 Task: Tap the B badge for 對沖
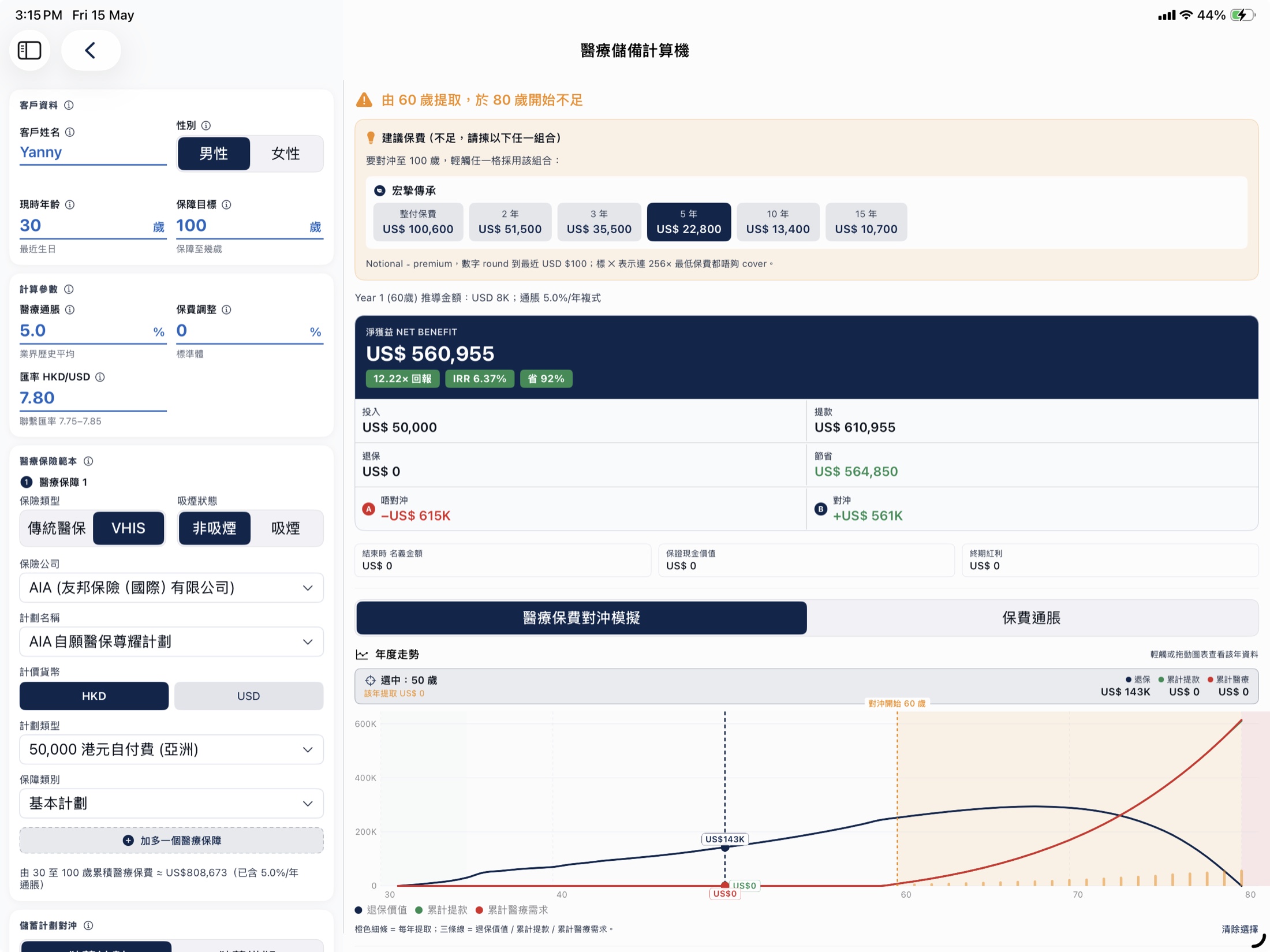(x=820, y=509)
